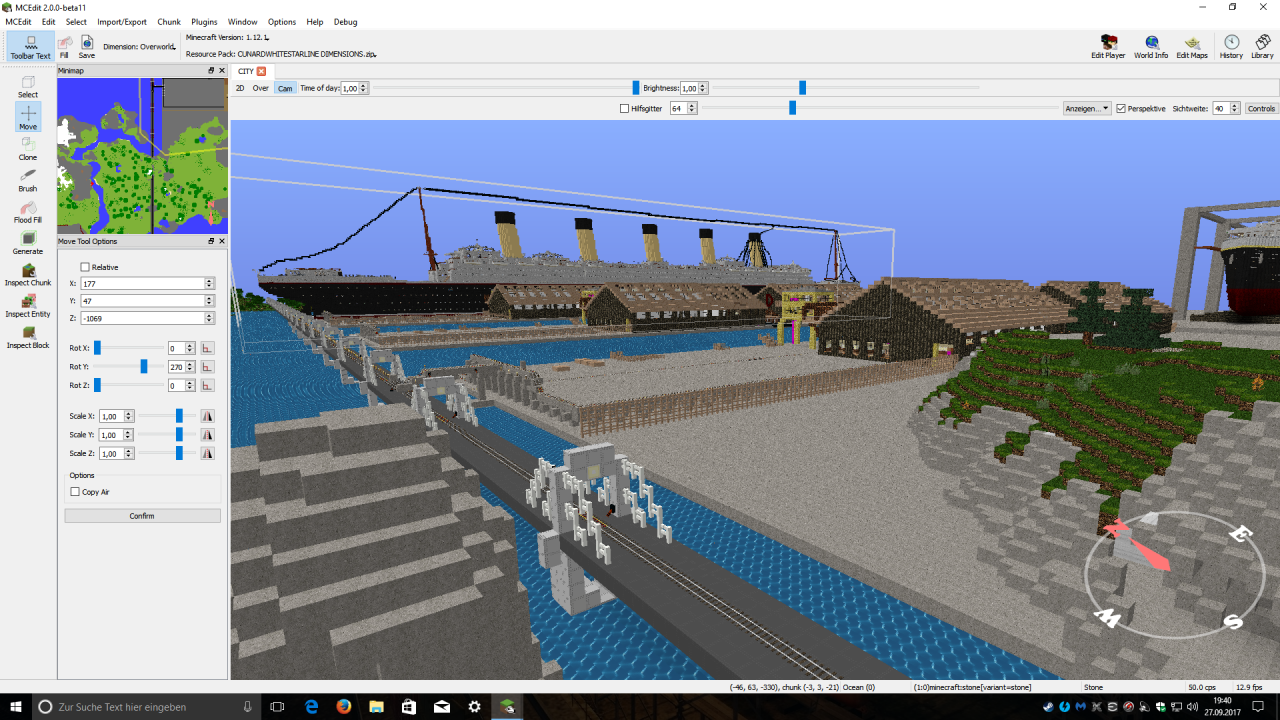Check the Relative option in Move Tool Options
1280x720 pixels.
point(84,267)
